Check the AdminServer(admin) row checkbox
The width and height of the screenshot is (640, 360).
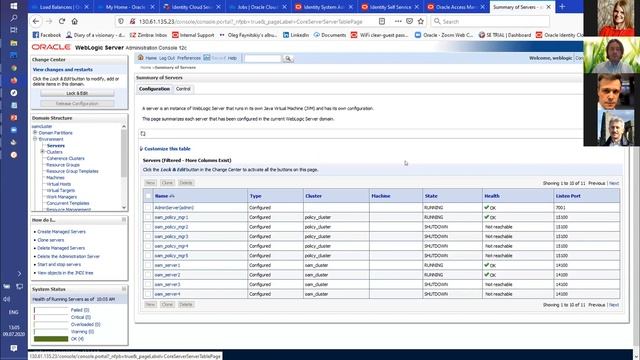click(148, 207)
